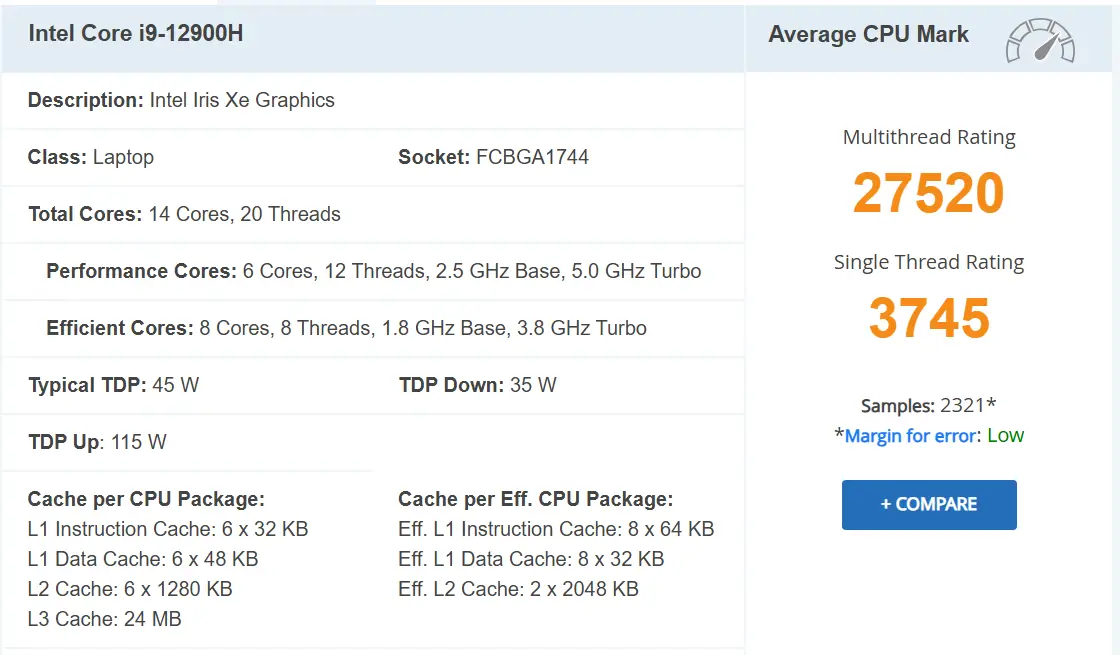Viewport: 1120px width, 655px height.
Task: Select the 27520 multithread rating score
Action: point(929,193)
